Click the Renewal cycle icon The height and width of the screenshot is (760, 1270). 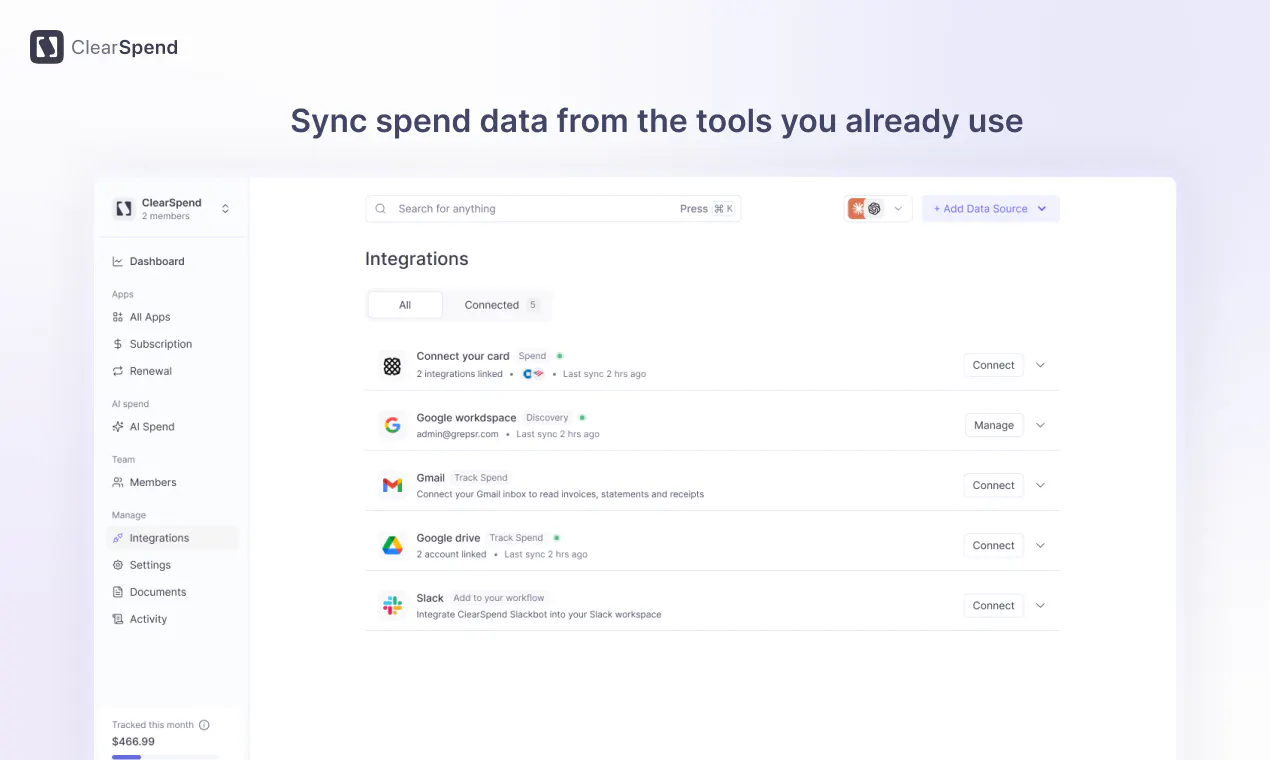(x=118, y=371)
